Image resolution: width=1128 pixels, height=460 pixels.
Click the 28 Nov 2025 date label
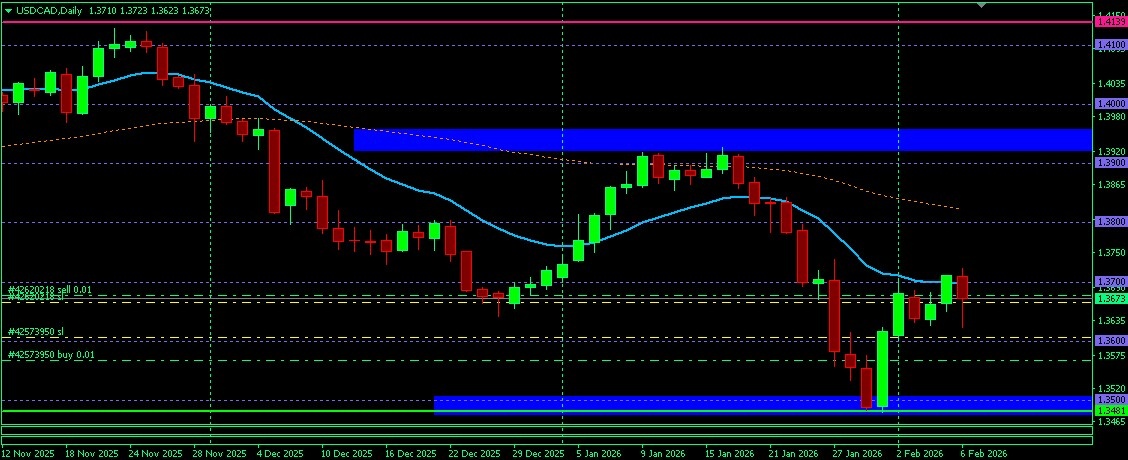point(219,454)
